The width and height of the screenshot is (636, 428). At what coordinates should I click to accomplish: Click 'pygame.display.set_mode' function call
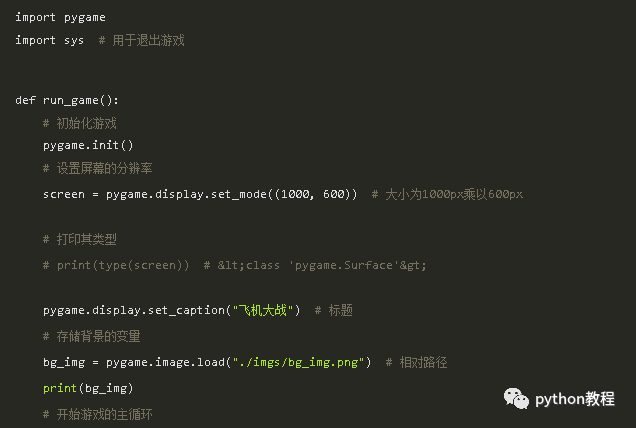pyautogui.click(x=186, y=194)
